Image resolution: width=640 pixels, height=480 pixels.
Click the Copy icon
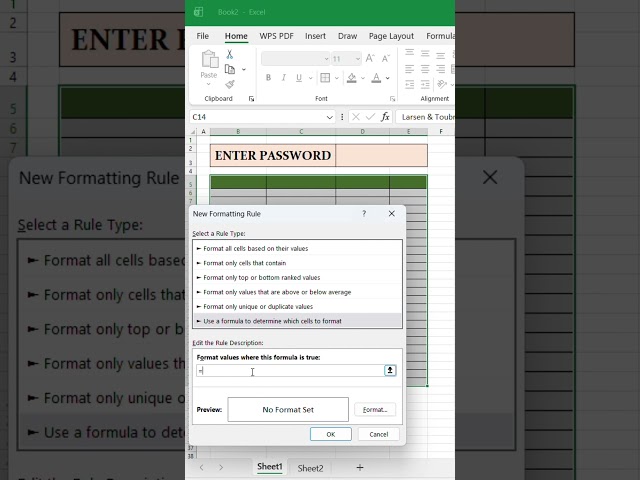click(x=230, y=69)
